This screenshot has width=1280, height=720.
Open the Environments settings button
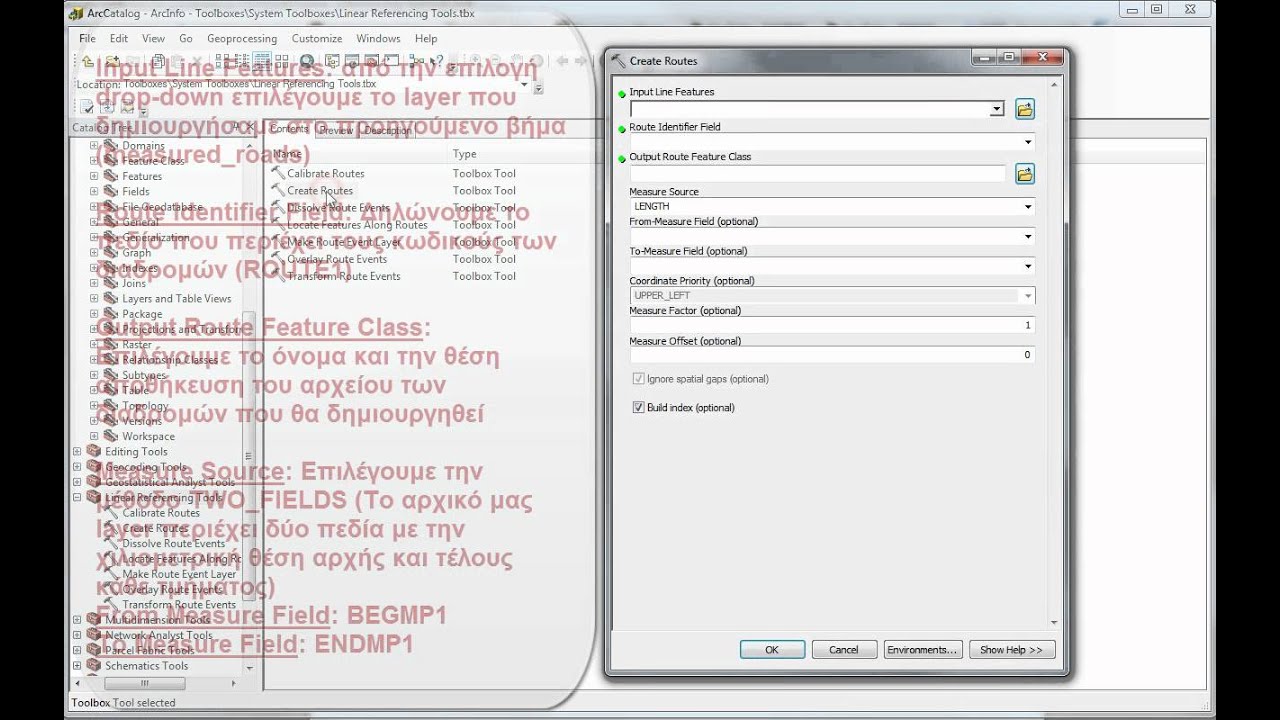point(923,650)
